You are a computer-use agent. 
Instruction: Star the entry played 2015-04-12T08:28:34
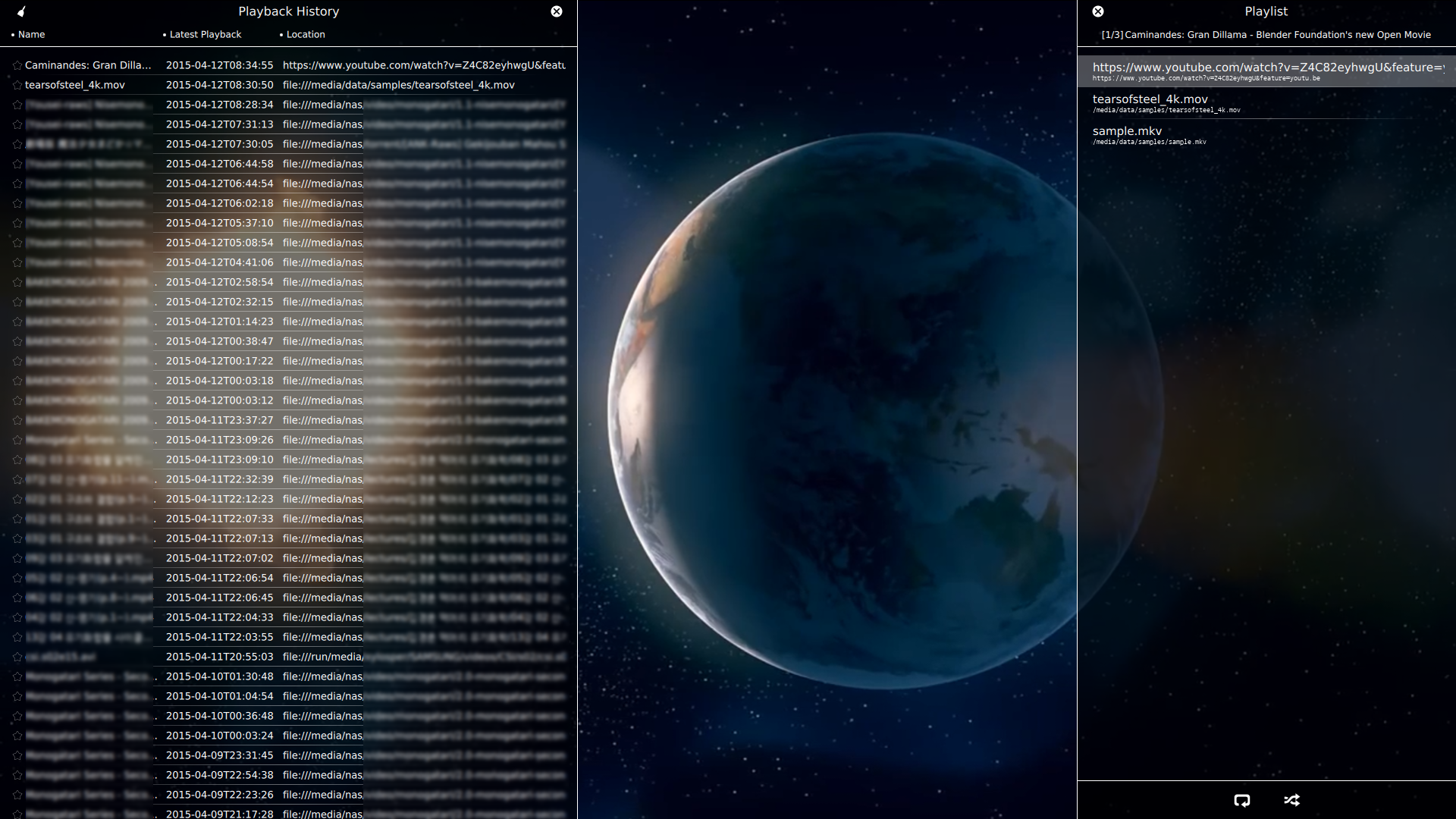click(x=17, y=105)
